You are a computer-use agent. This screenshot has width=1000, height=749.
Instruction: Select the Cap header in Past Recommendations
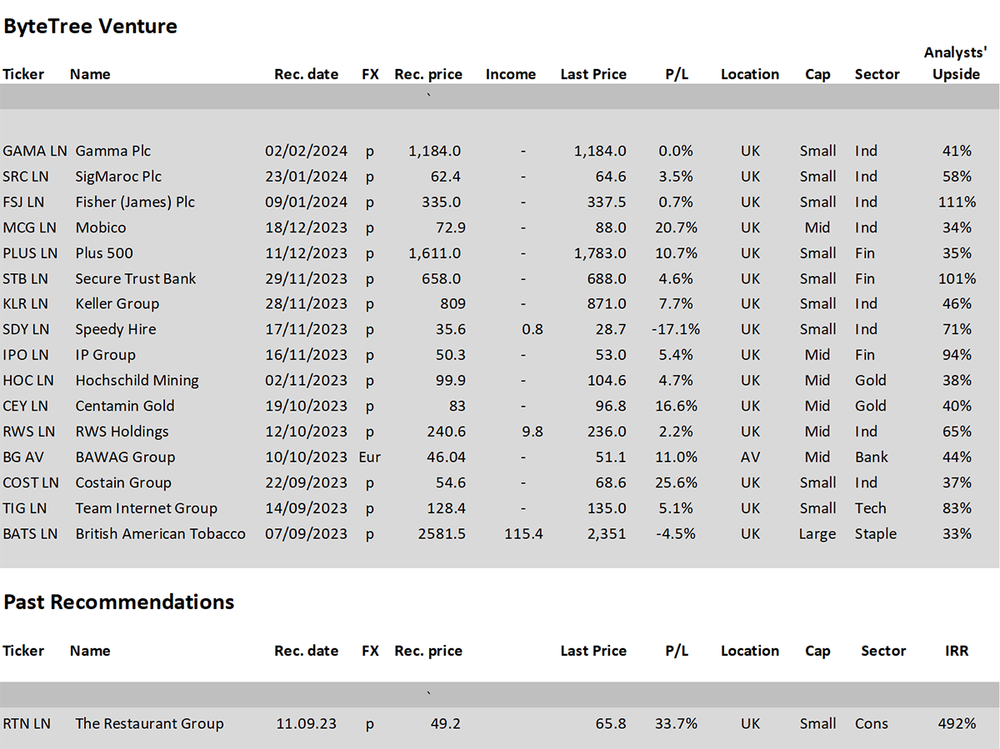(817, 650)
